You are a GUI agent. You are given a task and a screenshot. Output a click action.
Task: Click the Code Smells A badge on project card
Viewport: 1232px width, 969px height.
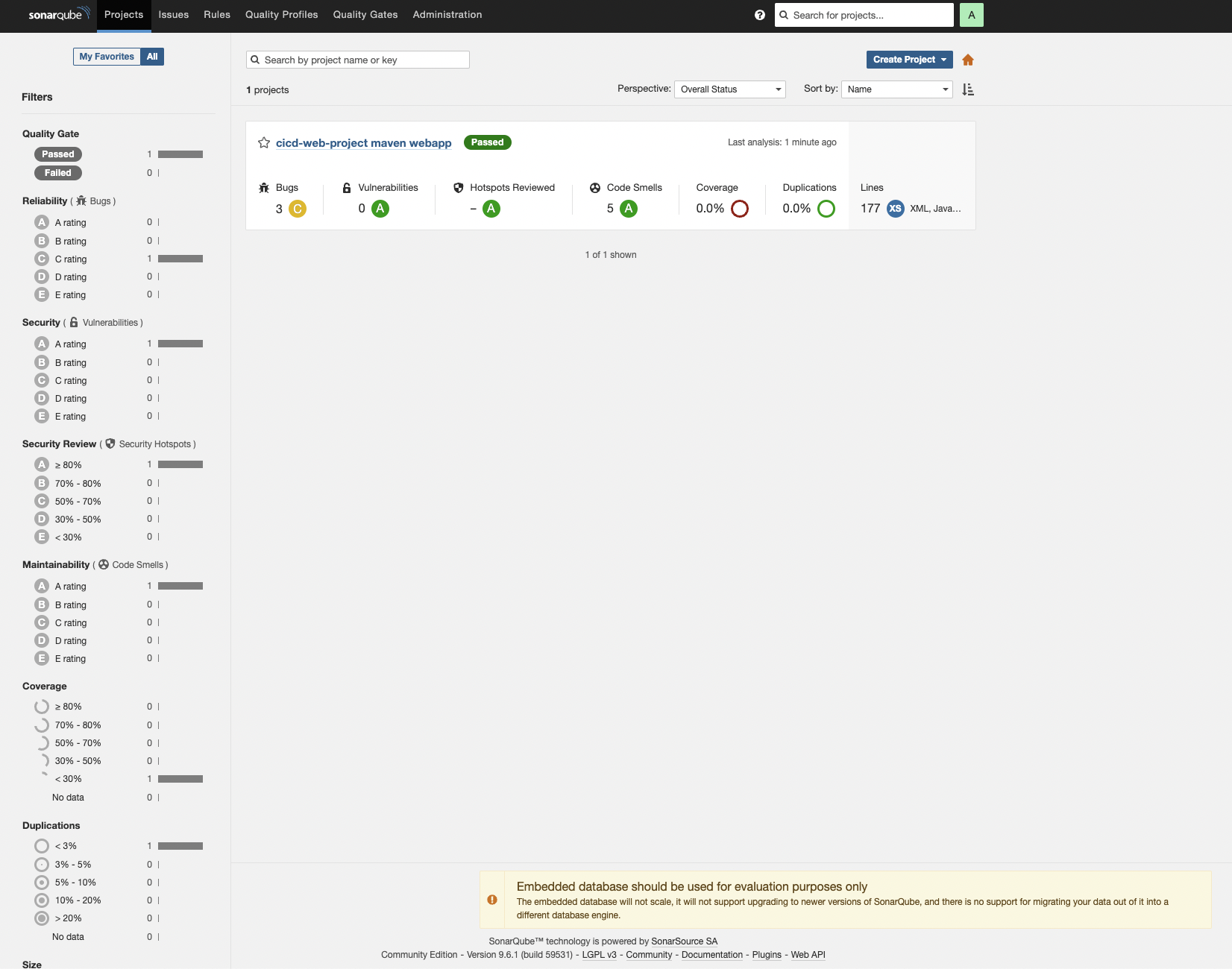[x=629, y=209]
